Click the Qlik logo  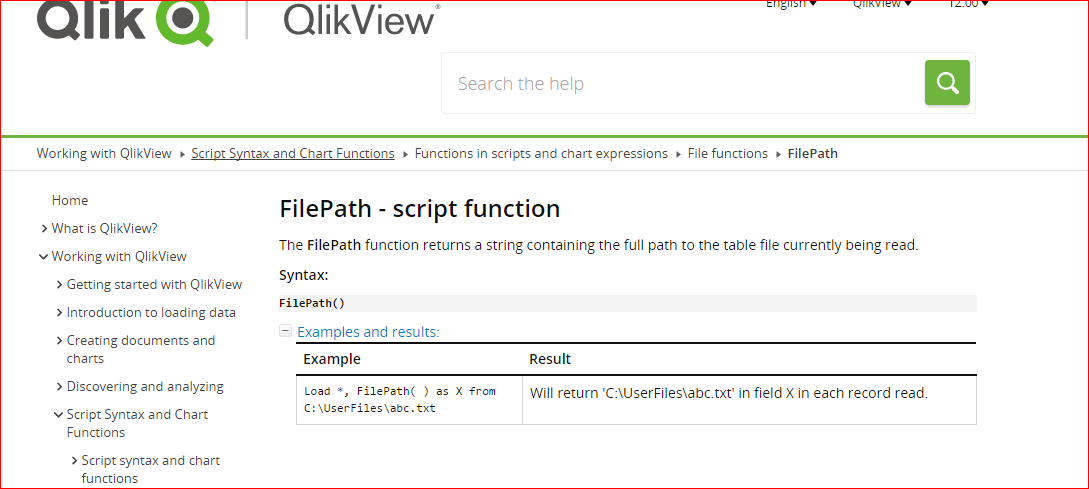click(x=125, y=20)
